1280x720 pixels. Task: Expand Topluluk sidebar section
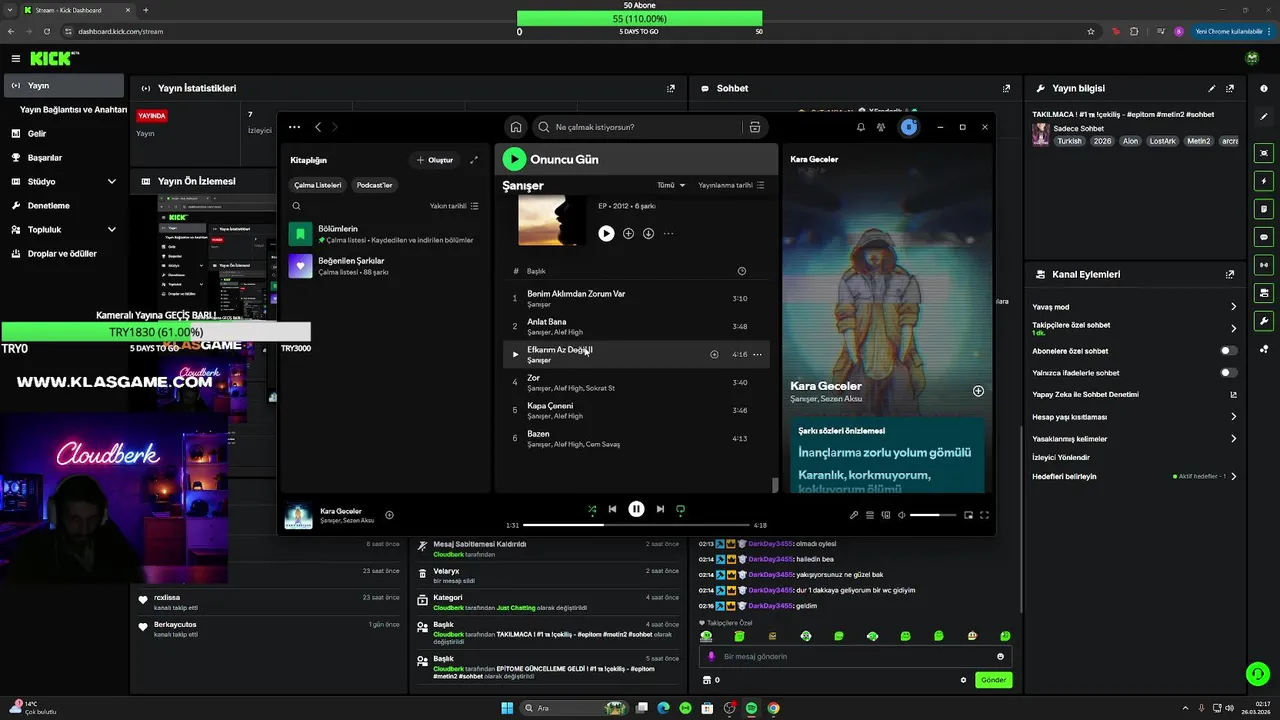111,230
